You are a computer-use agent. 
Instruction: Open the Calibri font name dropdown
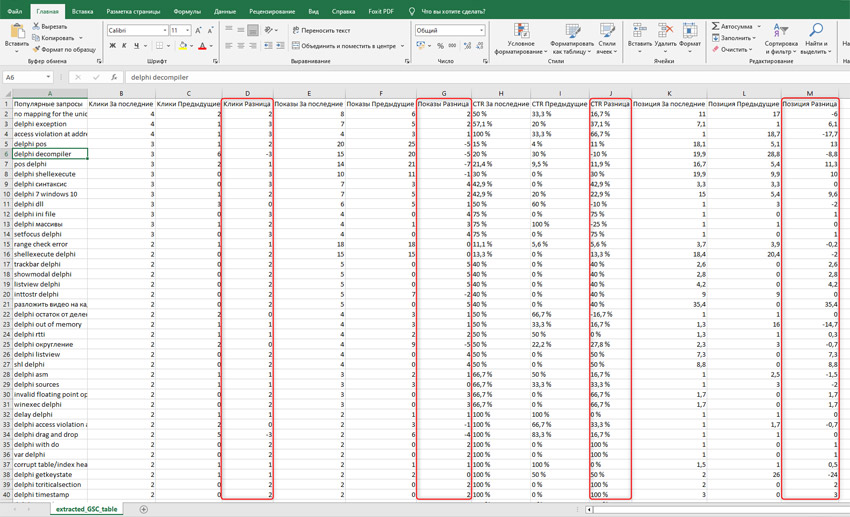click(x=165, y=30)
